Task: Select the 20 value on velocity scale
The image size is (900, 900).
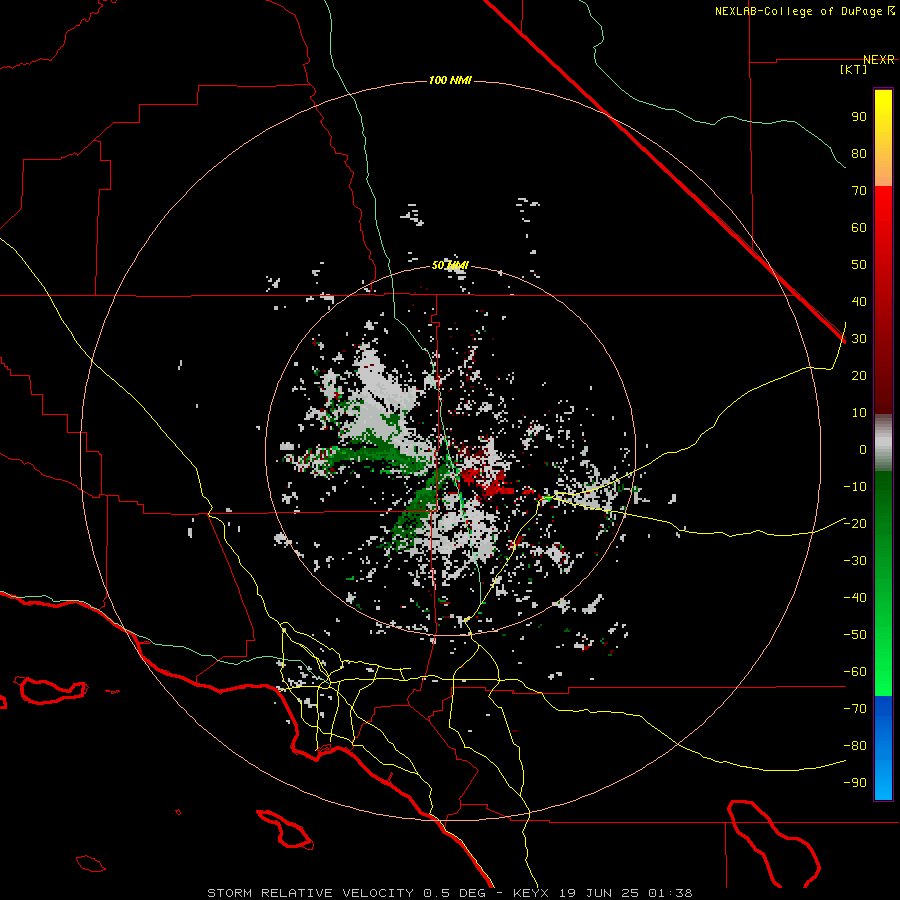Action: [x=859, y=376]
